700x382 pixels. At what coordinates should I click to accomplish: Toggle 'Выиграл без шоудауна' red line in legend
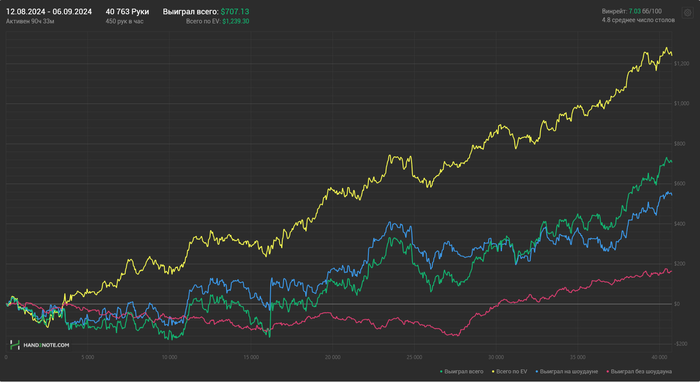click(639, 371)
